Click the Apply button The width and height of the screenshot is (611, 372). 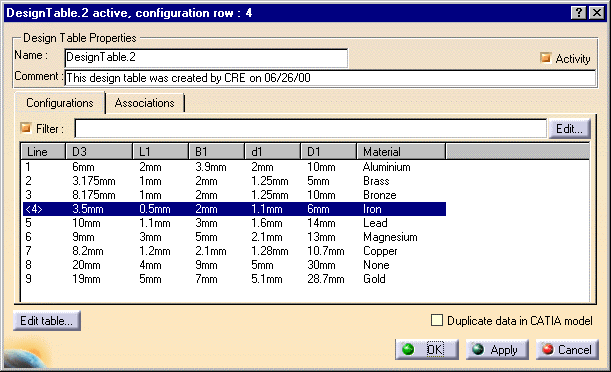pyautogui.click(x=497, y=349)
